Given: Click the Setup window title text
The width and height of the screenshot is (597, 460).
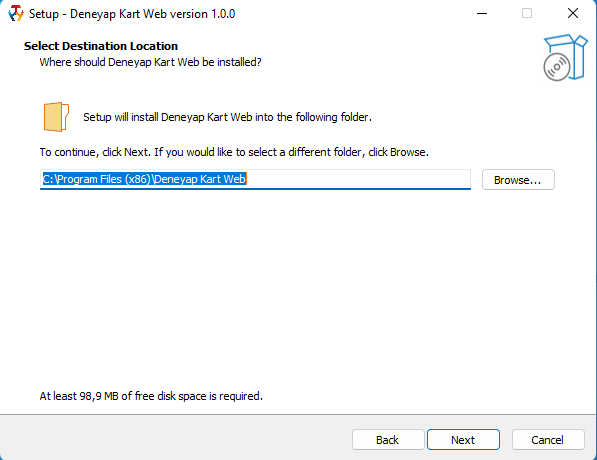Looking at the screenshot, I should pos(132,14).
